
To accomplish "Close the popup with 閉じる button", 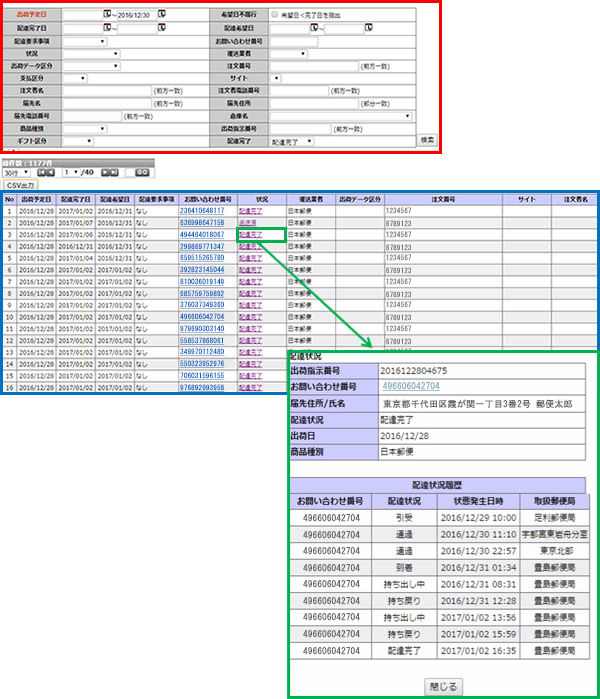I will tap(445, 686).
